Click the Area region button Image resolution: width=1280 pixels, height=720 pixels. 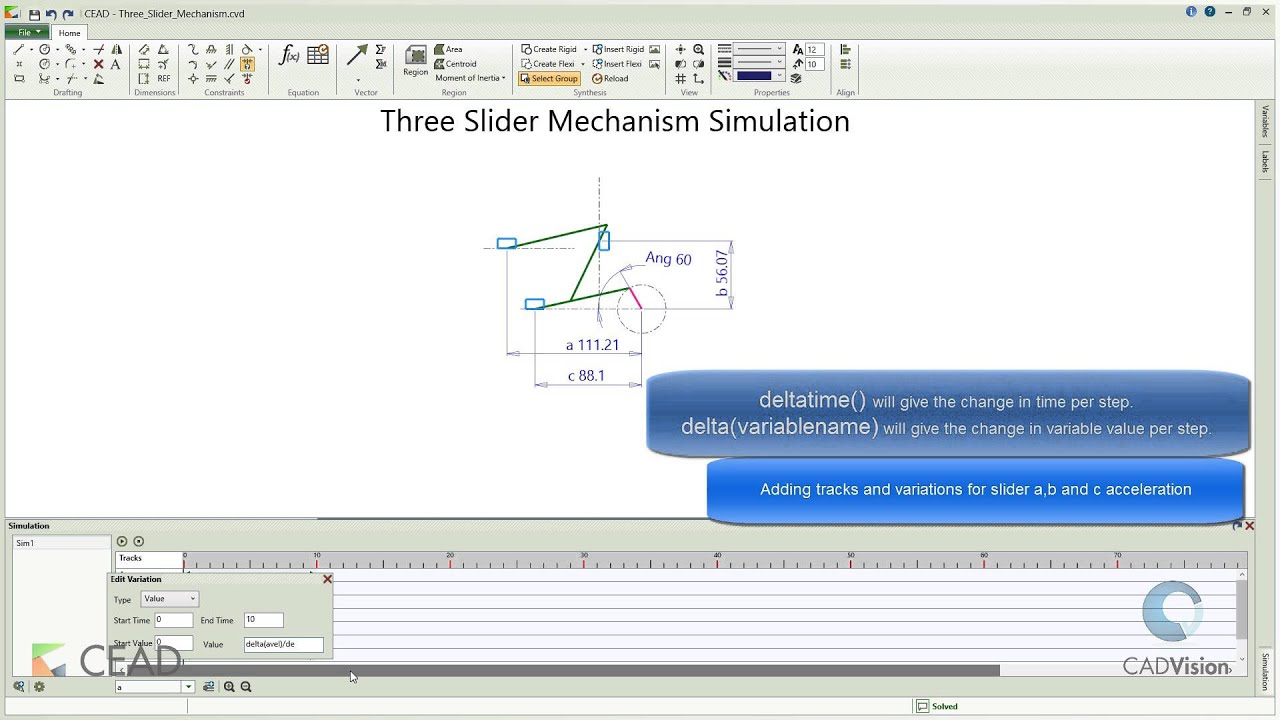pos(448,49)
